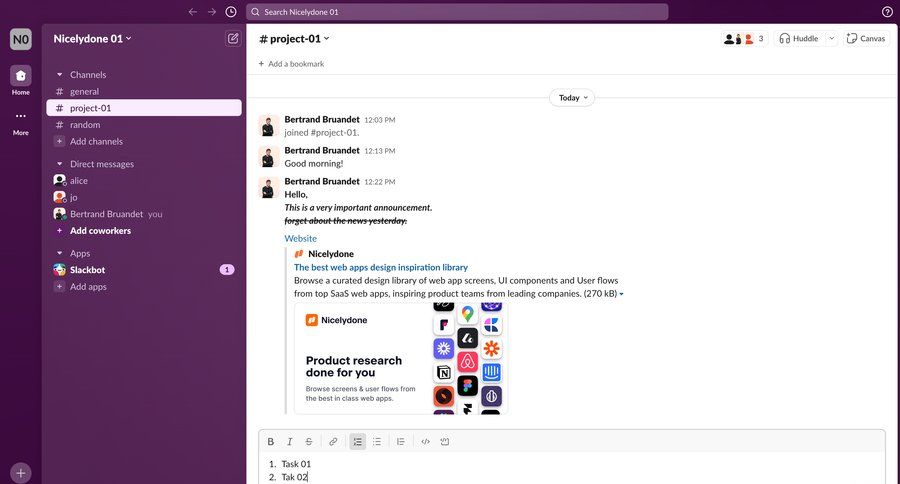Click Add apps
Screen dimensions: 900x484
(x=144, y=286)
